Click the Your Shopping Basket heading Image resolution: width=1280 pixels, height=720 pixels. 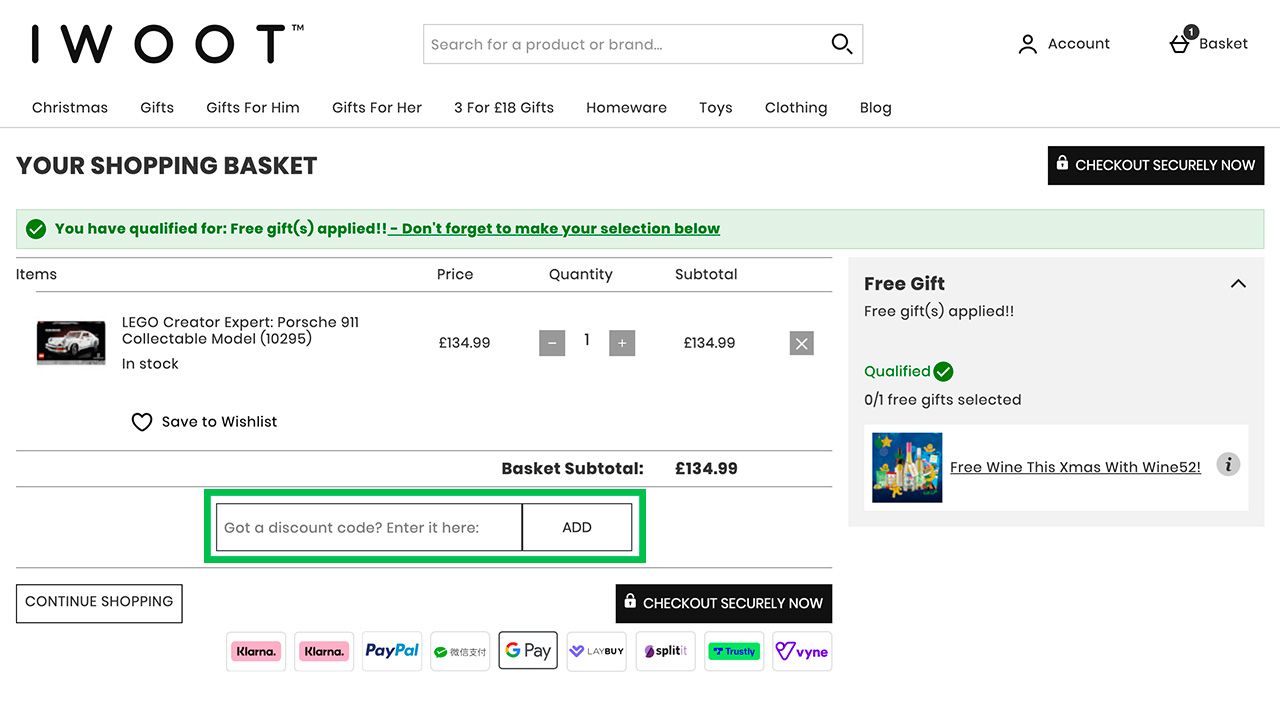167,166
